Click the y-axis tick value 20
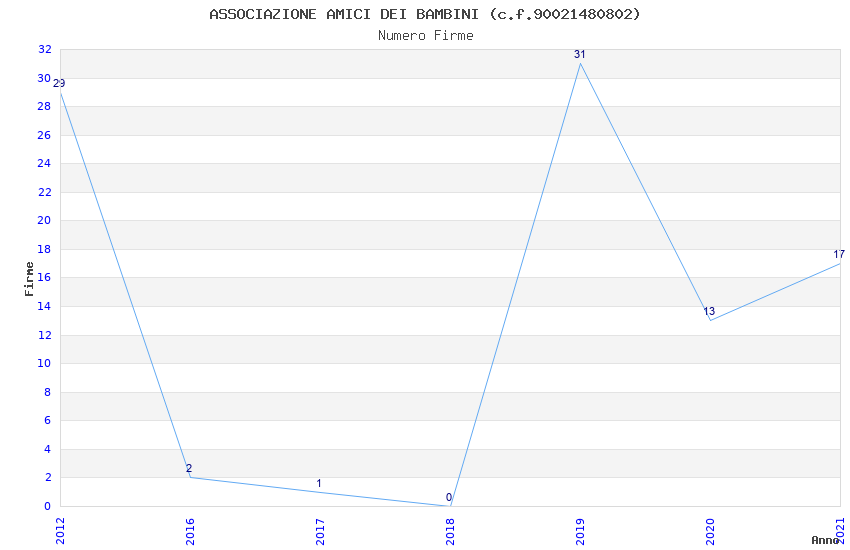The height and width of the screenshot is (550, 850). click(44, 220)
